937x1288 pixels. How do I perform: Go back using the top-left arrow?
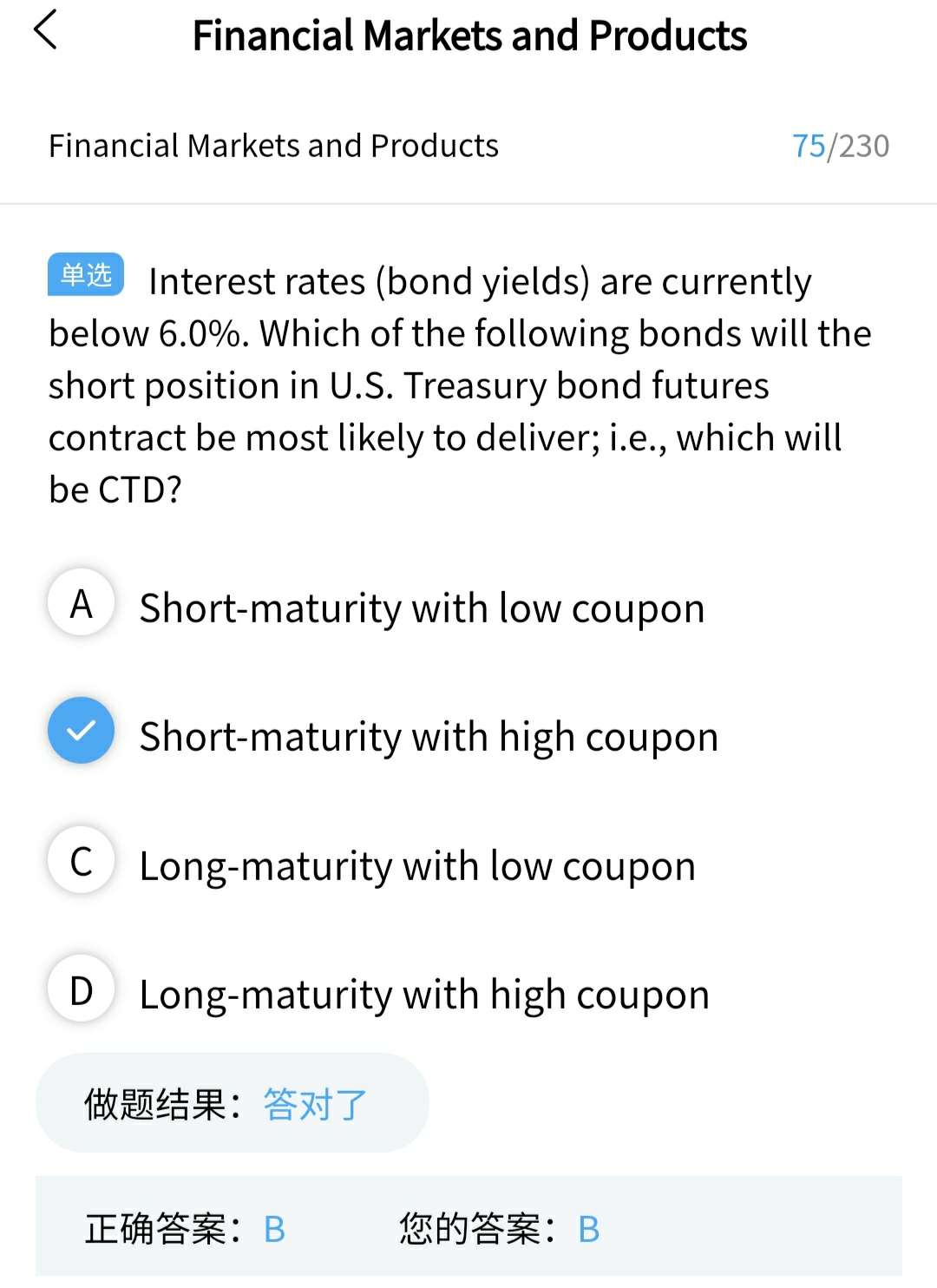45,30
